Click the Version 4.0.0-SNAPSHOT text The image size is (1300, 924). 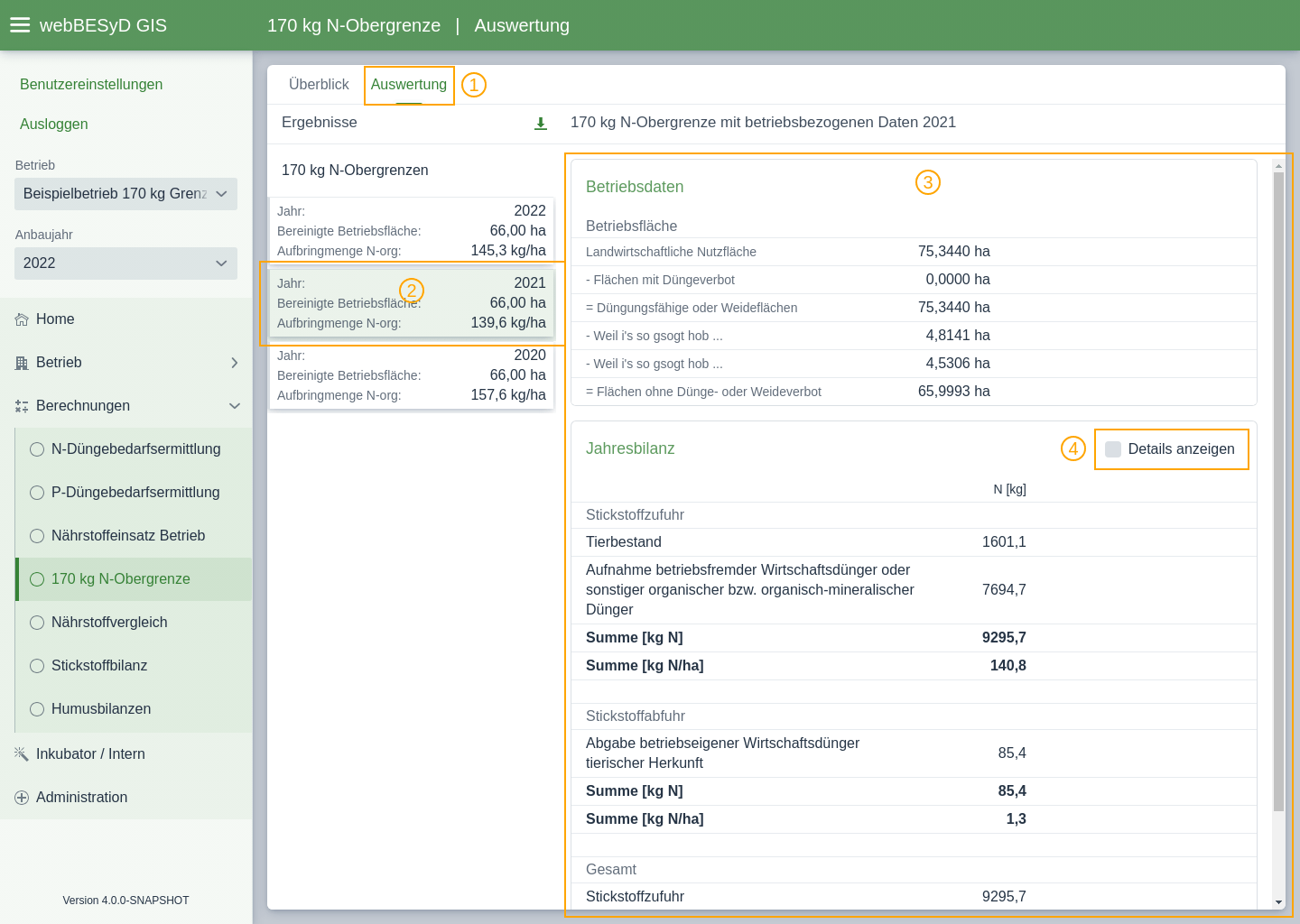pyautogui.click(x=125, y=901)
